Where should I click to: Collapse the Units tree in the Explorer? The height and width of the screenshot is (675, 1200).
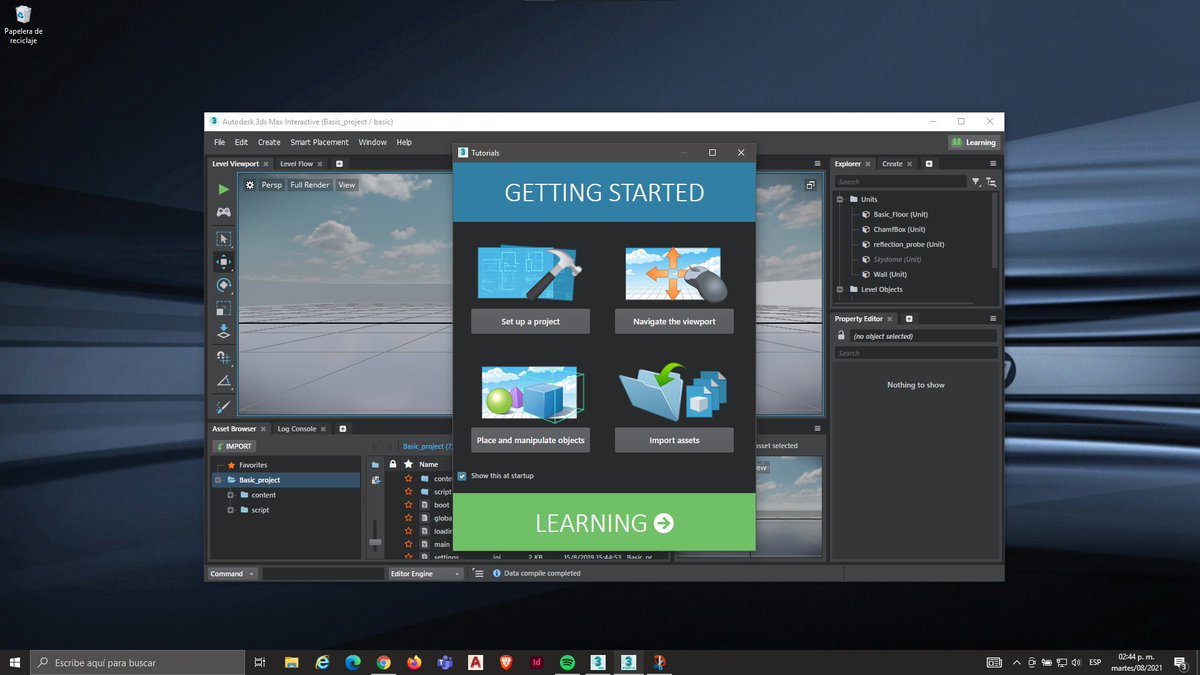[839, 199]
